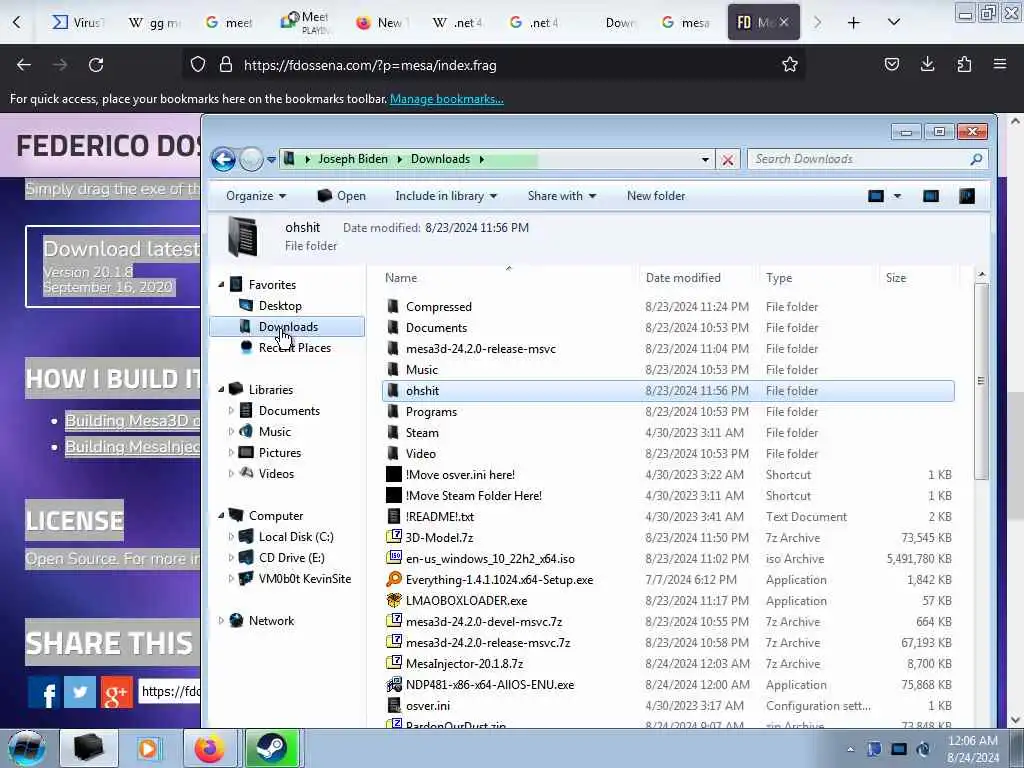The width and height of the screenshot is (1024, 768).
Task: Share on Facebook icon on webpage
Action: pos(44,692)
